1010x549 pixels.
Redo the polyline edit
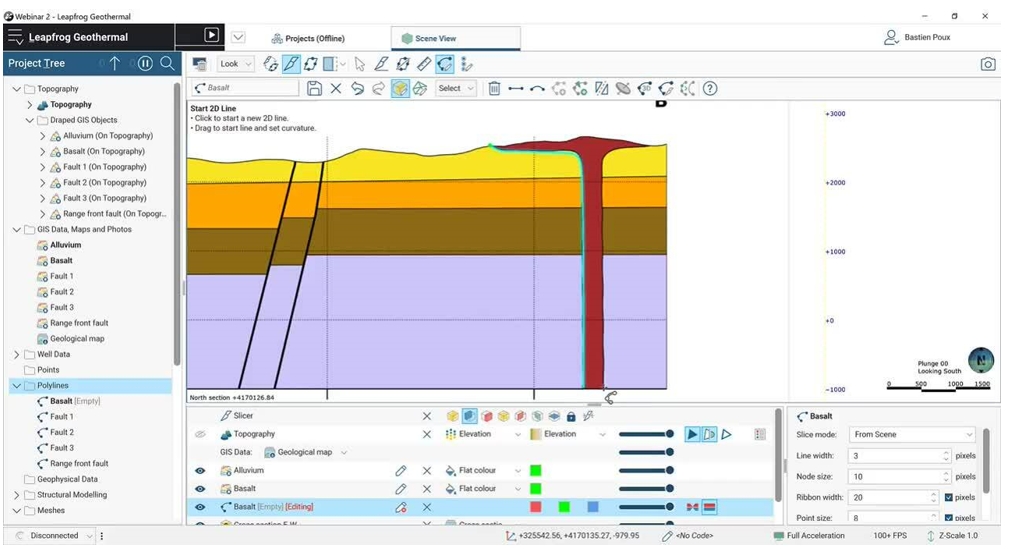[379, 88]
